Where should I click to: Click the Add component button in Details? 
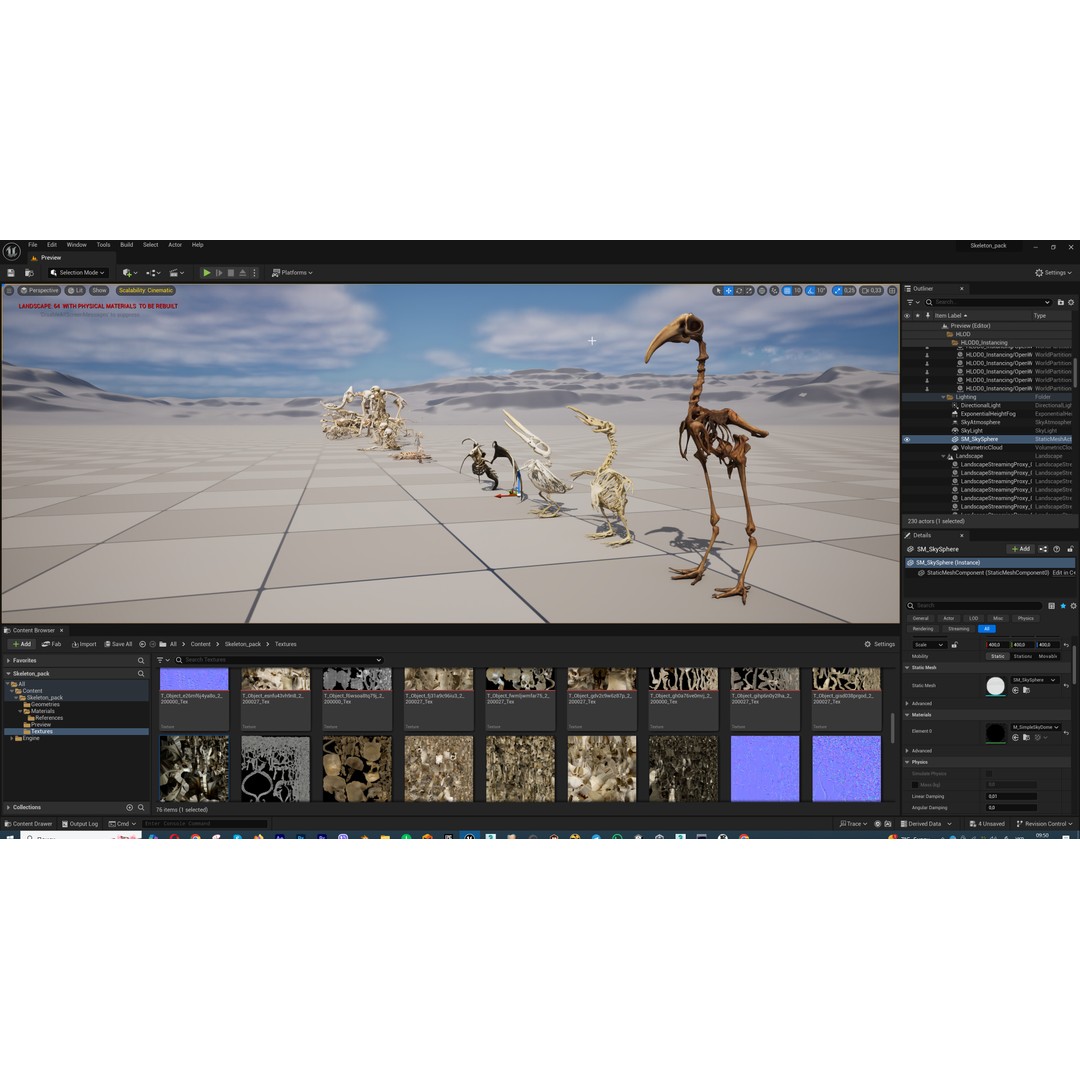click(1021, 549)
